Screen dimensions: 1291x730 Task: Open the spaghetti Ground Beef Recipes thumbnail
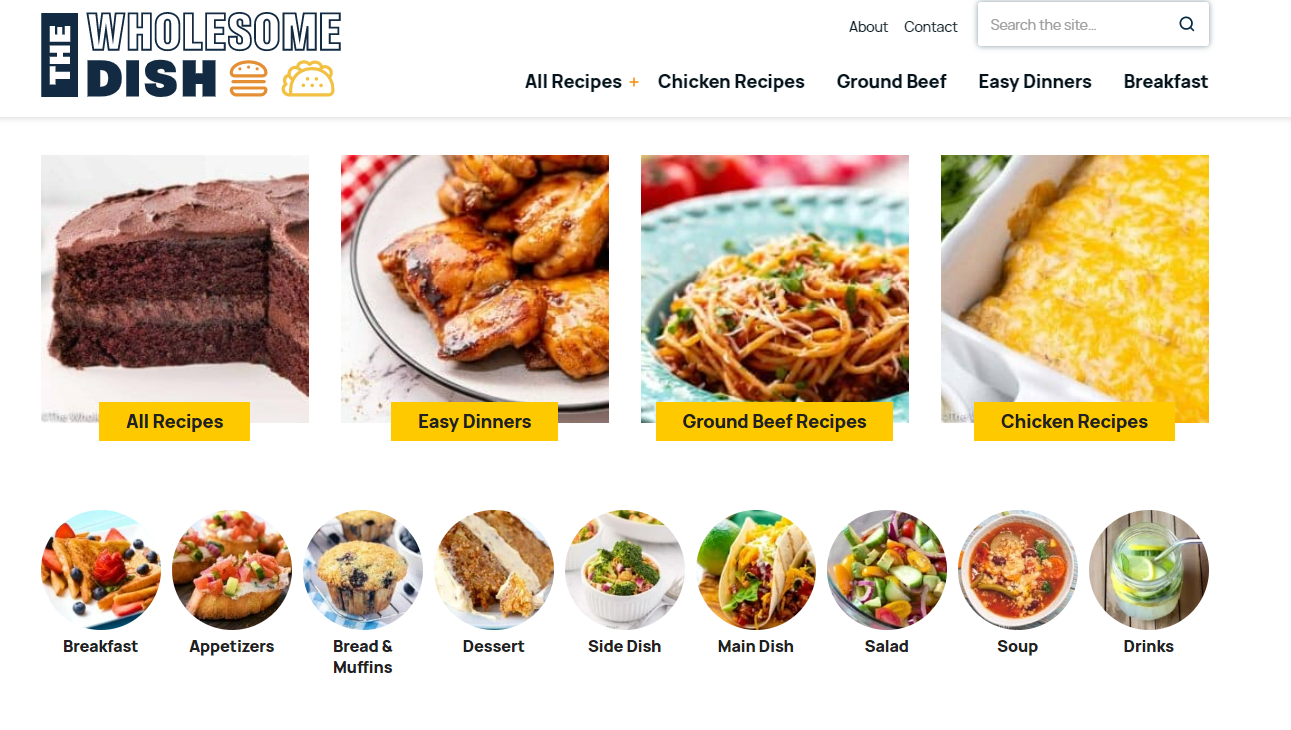[x=775, y=289]
